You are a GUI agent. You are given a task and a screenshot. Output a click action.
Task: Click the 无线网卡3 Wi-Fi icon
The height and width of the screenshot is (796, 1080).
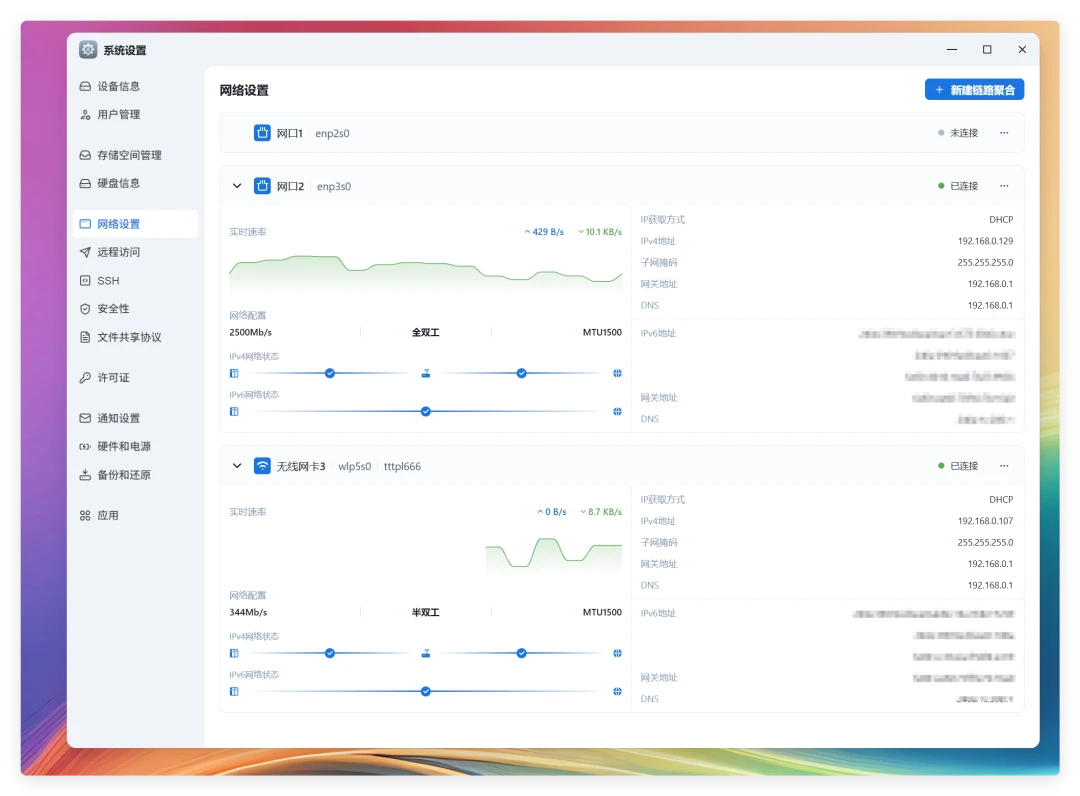pyautogui.click(x=262, y=466)
